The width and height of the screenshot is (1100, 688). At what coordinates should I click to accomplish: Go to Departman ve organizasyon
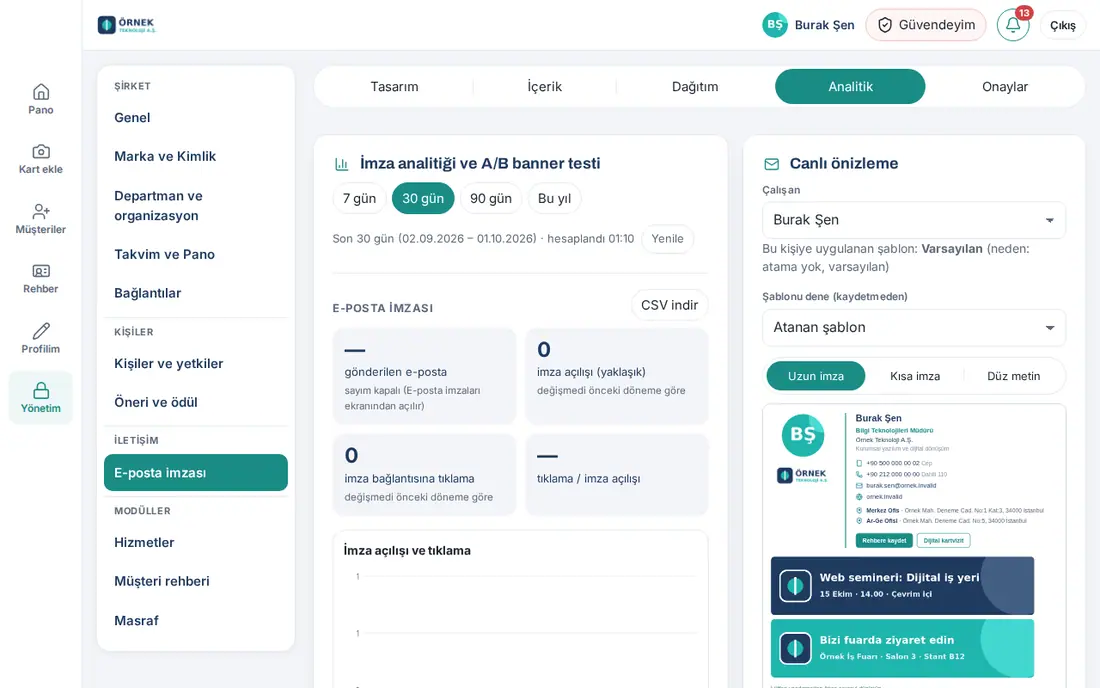click(x=196, y=205)
